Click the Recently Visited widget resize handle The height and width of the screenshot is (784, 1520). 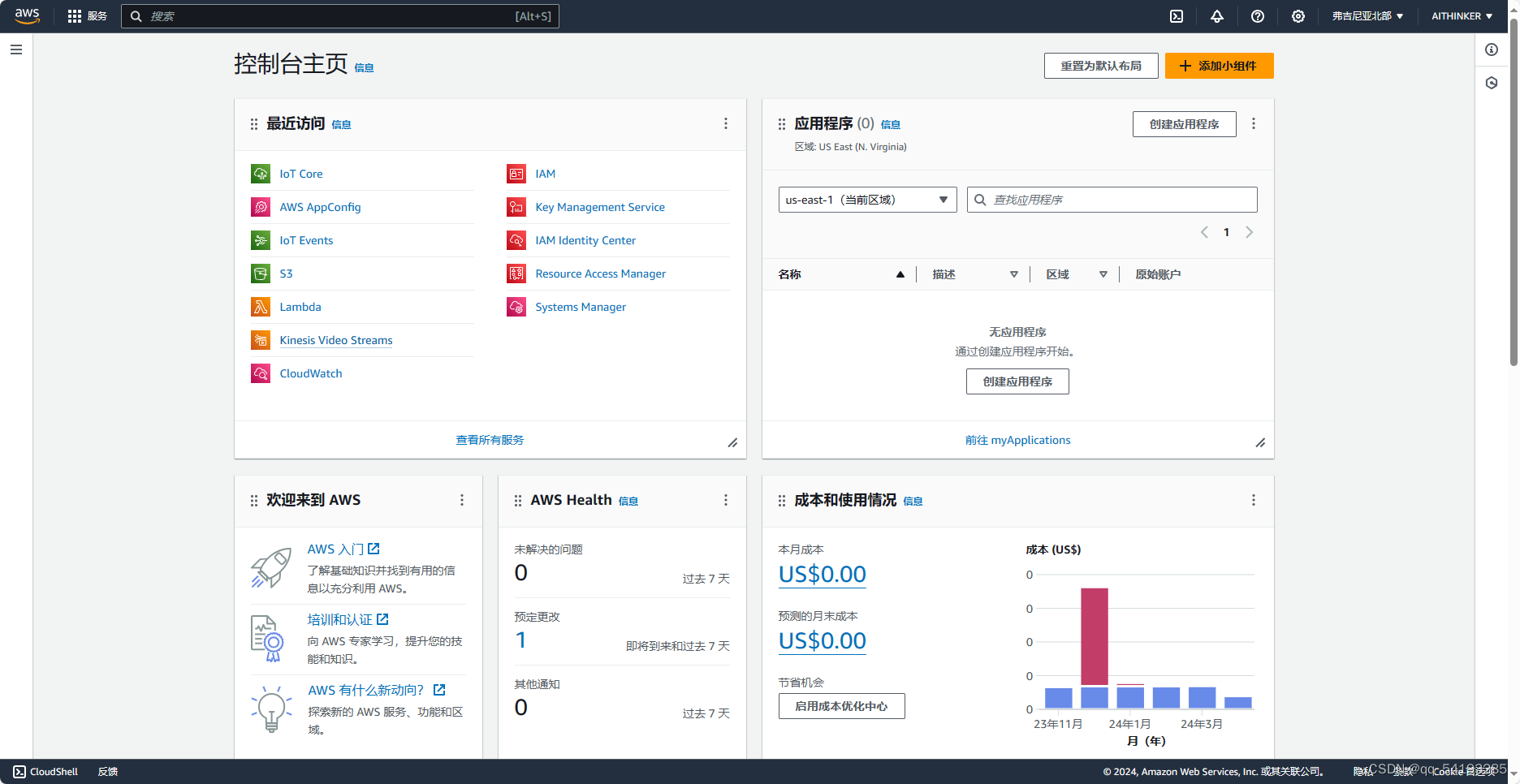[x=732, y=443]
